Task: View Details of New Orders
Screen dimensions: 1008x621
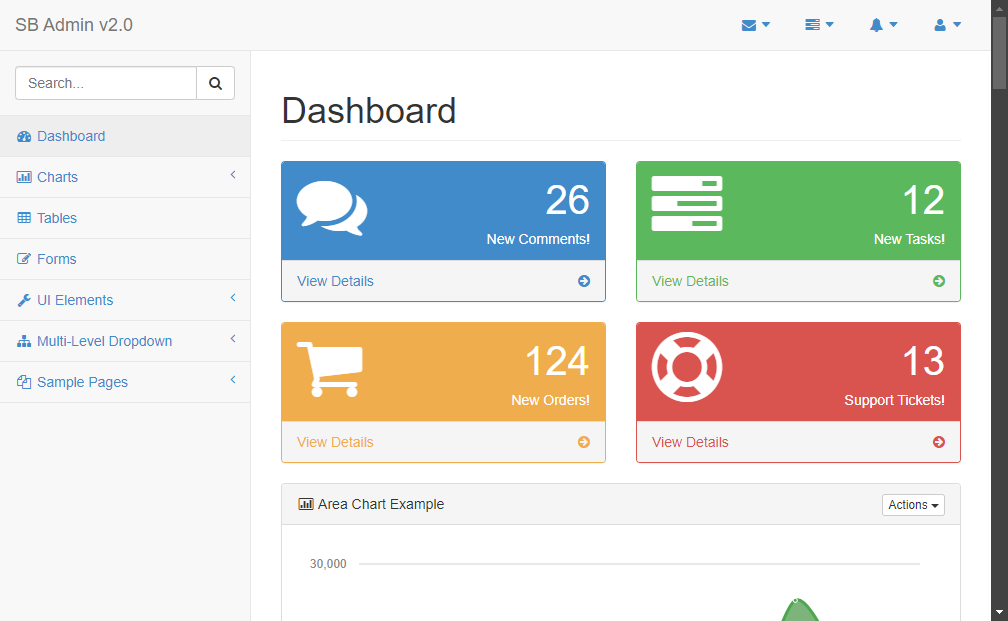Action: [x=335, y=442]
